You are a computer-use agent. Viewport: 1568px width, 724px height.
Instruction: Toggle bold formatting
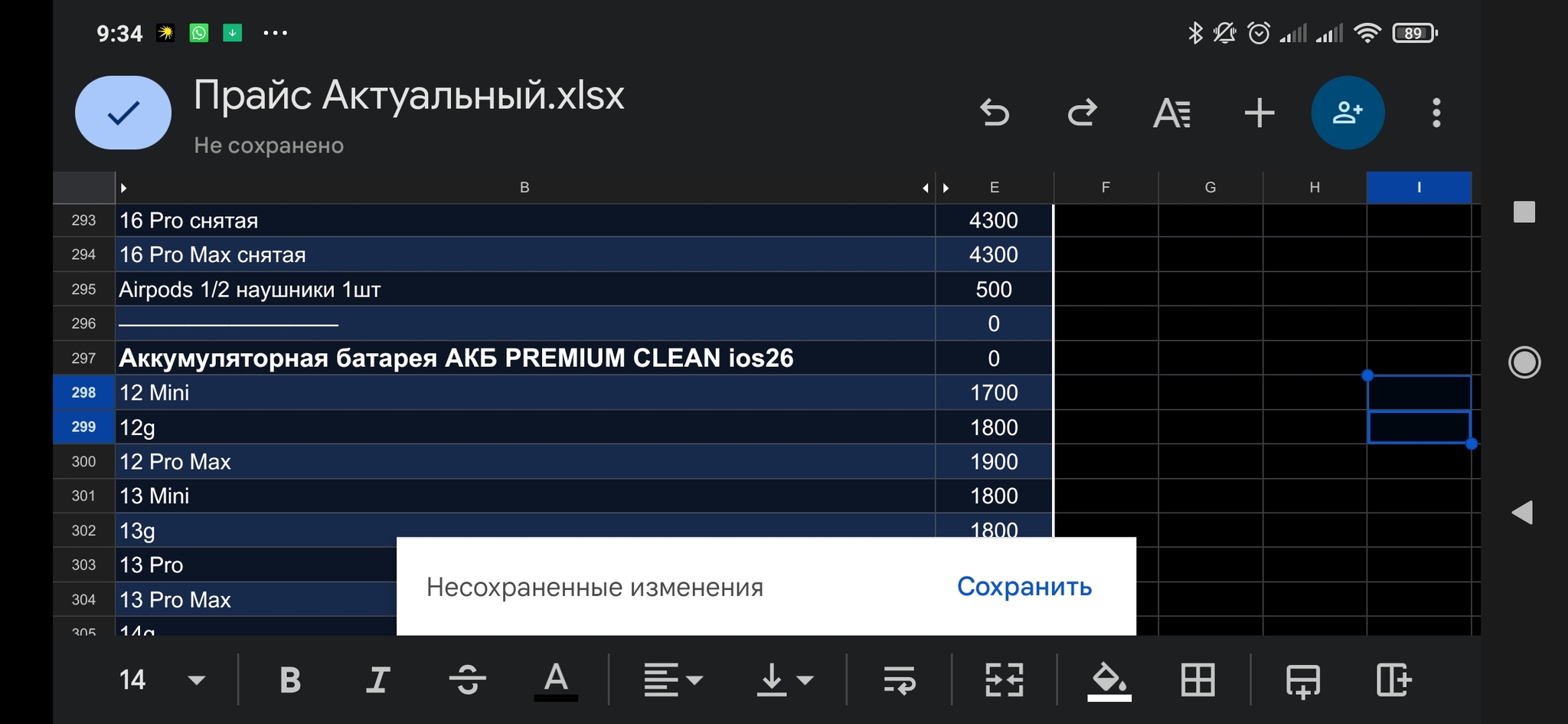pyautogui.click(x=290, y=680)
